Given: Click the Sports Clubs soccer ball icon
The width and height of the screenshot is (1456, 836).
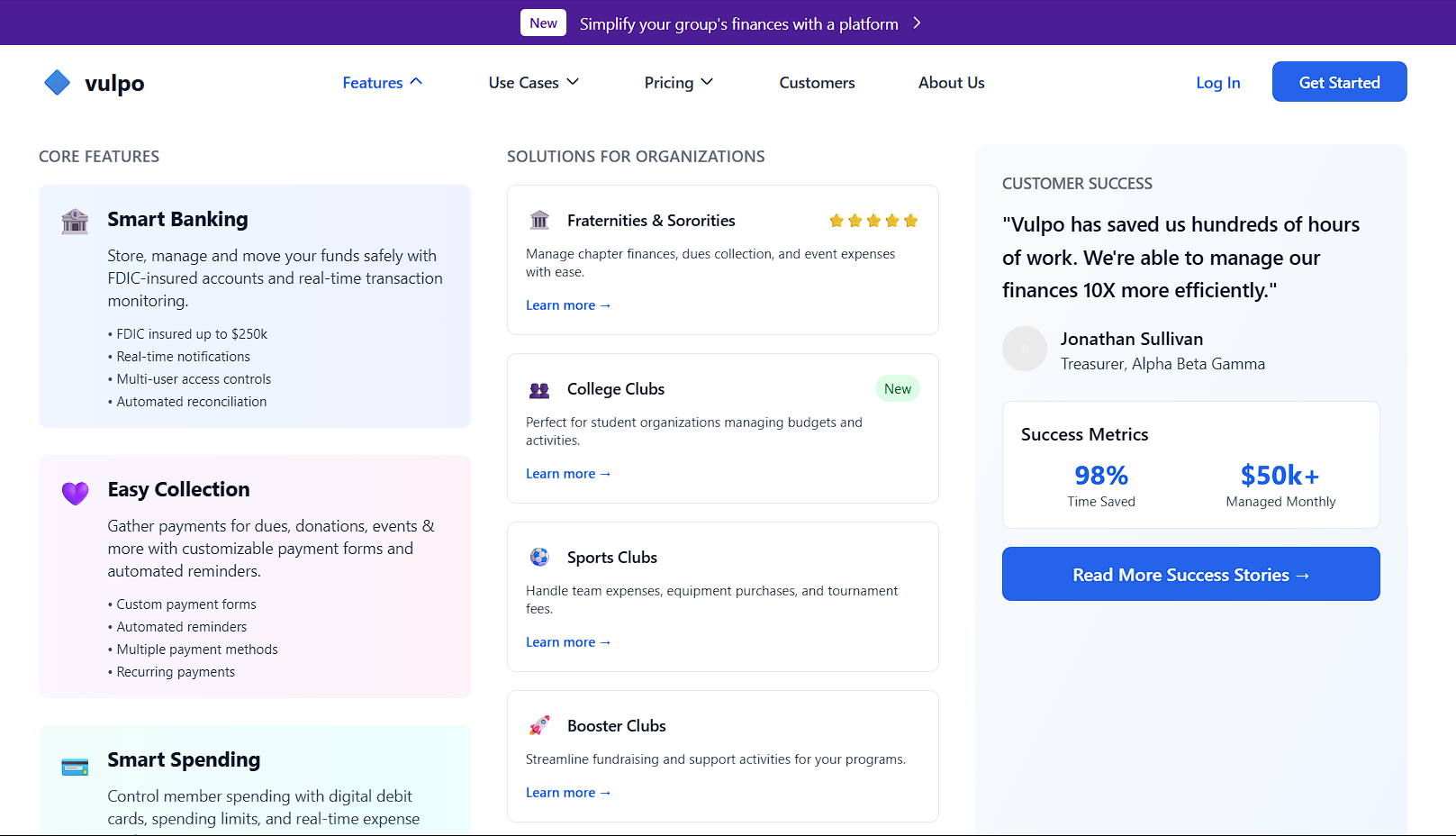Looking at the screenshot, I should tap(539, 558).
